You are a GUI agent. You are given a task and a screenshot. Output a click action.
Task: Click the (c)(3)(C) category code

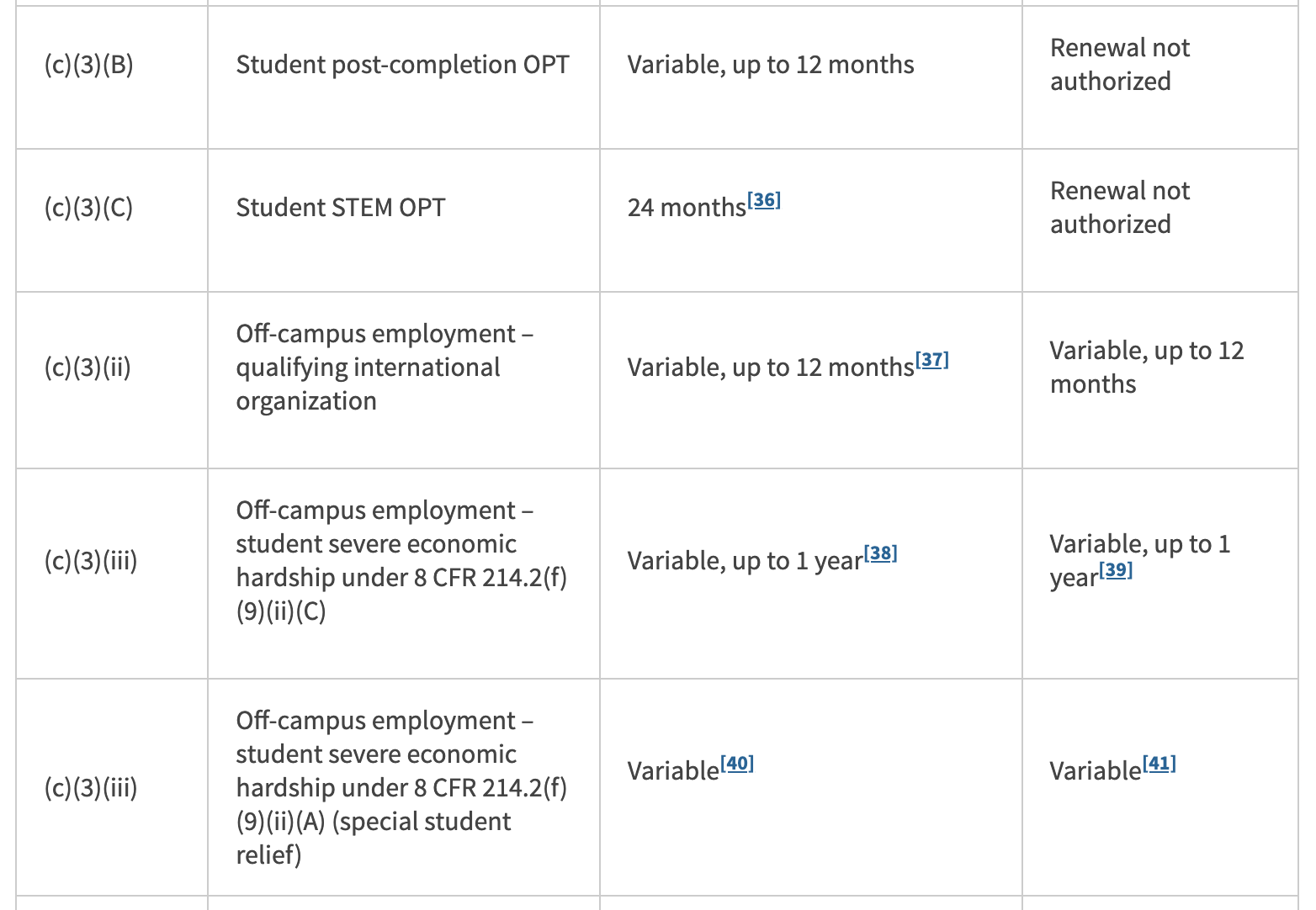click(88, 208)
